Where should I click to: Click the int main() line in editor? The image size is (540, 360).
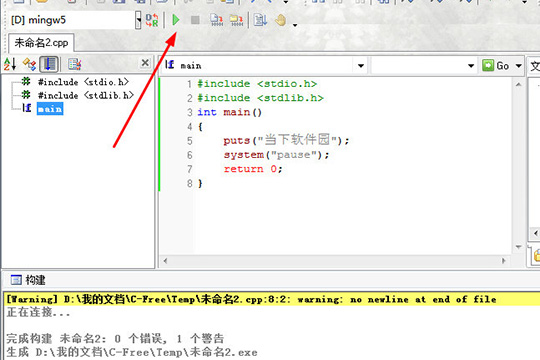[229, 112]
